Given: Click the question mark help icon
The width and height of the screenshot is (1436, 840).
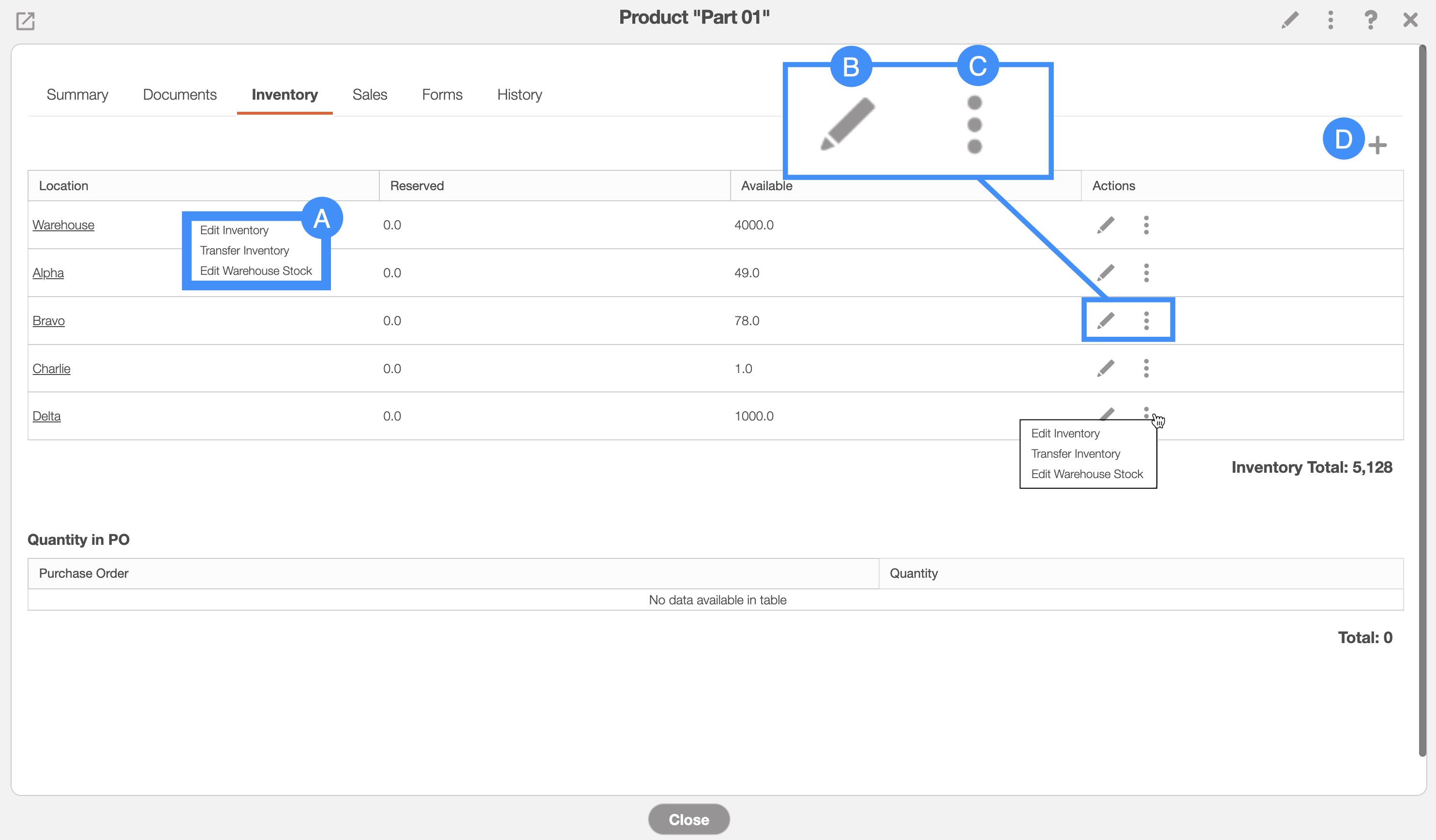Looking at the screenshot, I should 1371,20.
